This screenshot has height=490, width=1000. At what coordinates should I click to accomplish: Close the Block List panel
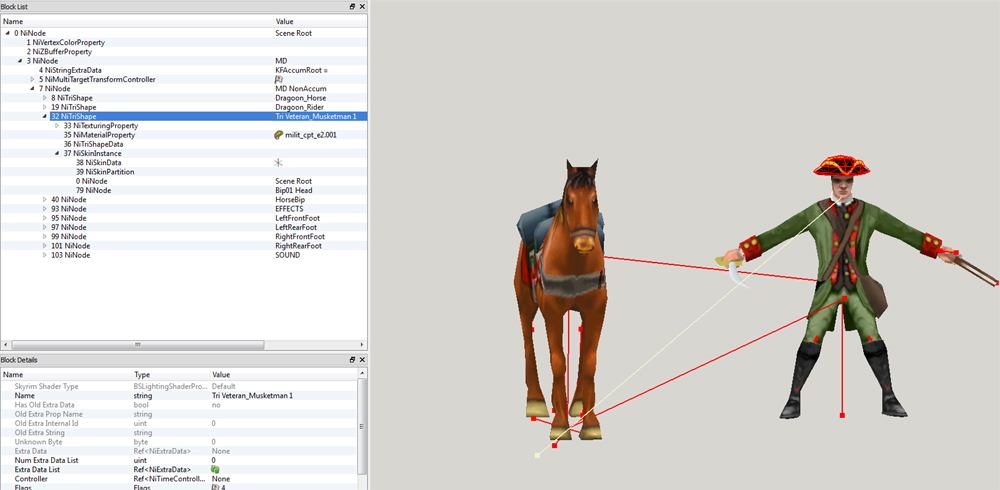[x=362, y=6]
